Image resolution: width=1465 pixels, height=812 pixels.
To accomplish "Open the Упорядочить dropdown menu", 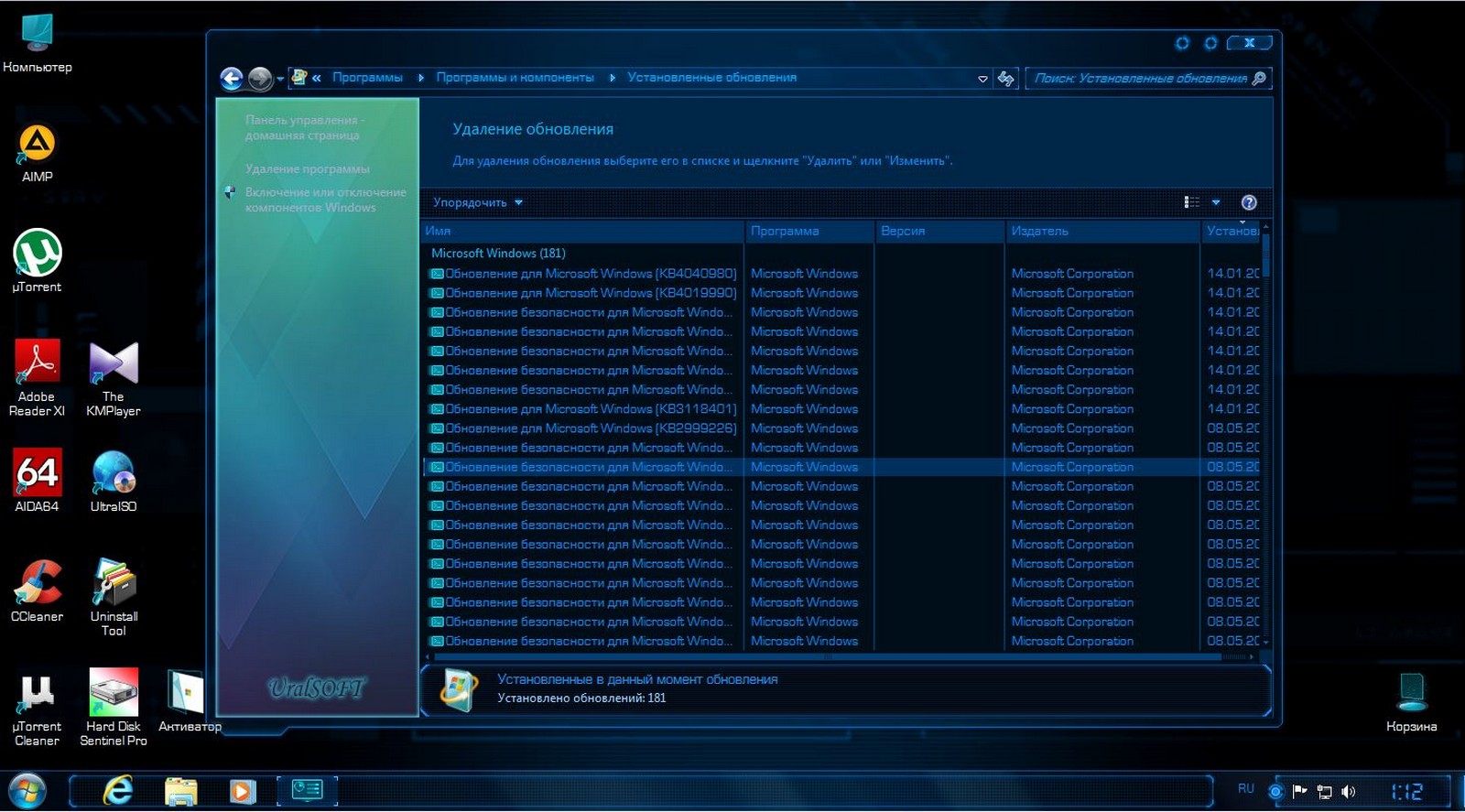I will [477, 202].
